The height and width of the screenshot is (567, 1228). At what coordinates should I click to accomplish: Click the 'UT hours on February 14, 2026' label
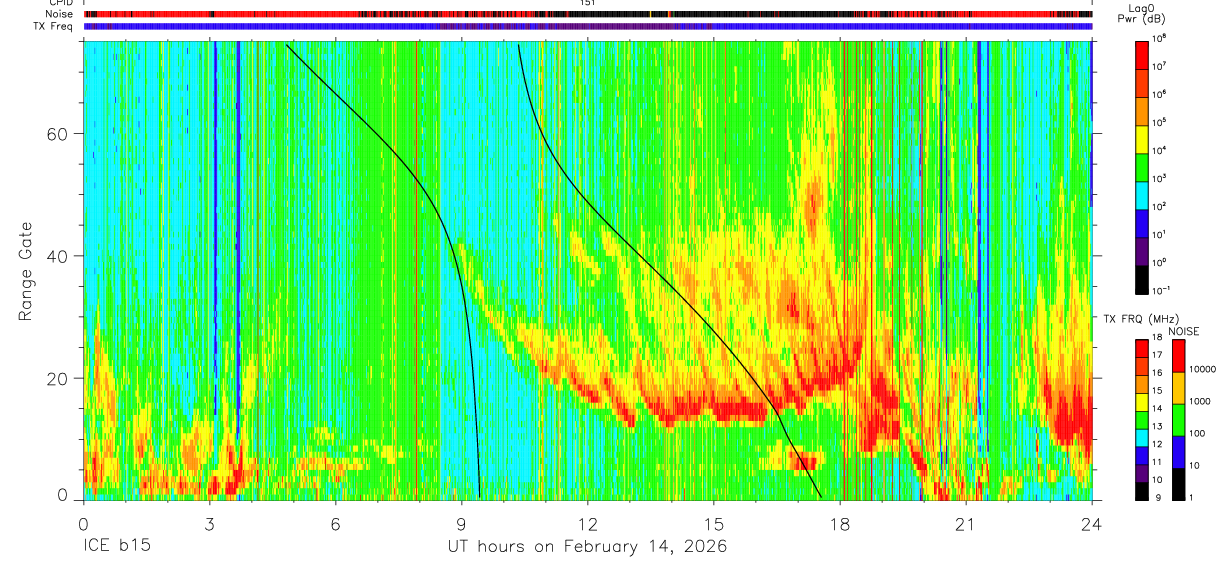pyautogui.click(x=587, y=547)
